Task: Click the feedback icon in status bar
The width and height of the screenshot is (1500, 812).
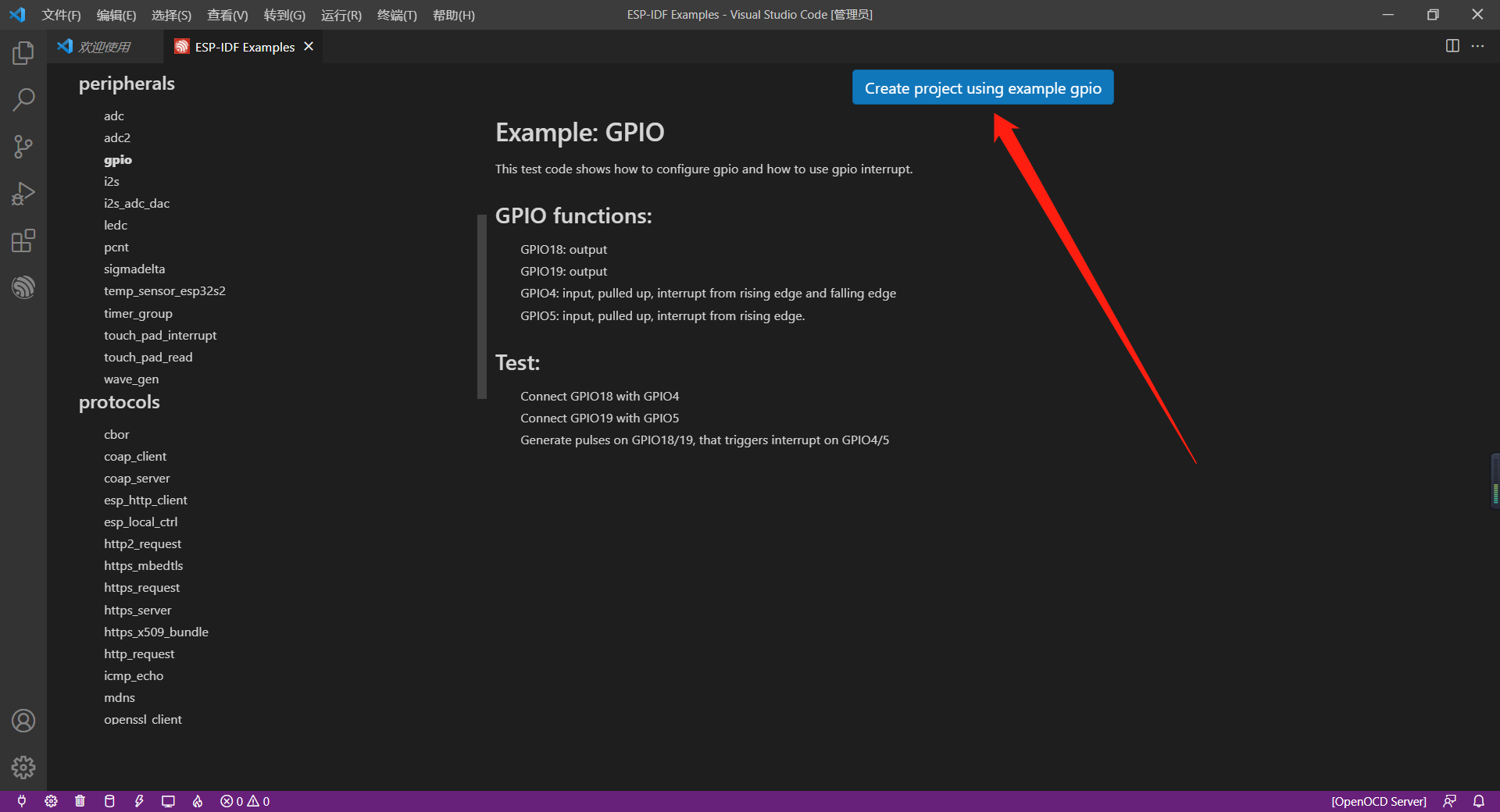Action: point(1449,801)
